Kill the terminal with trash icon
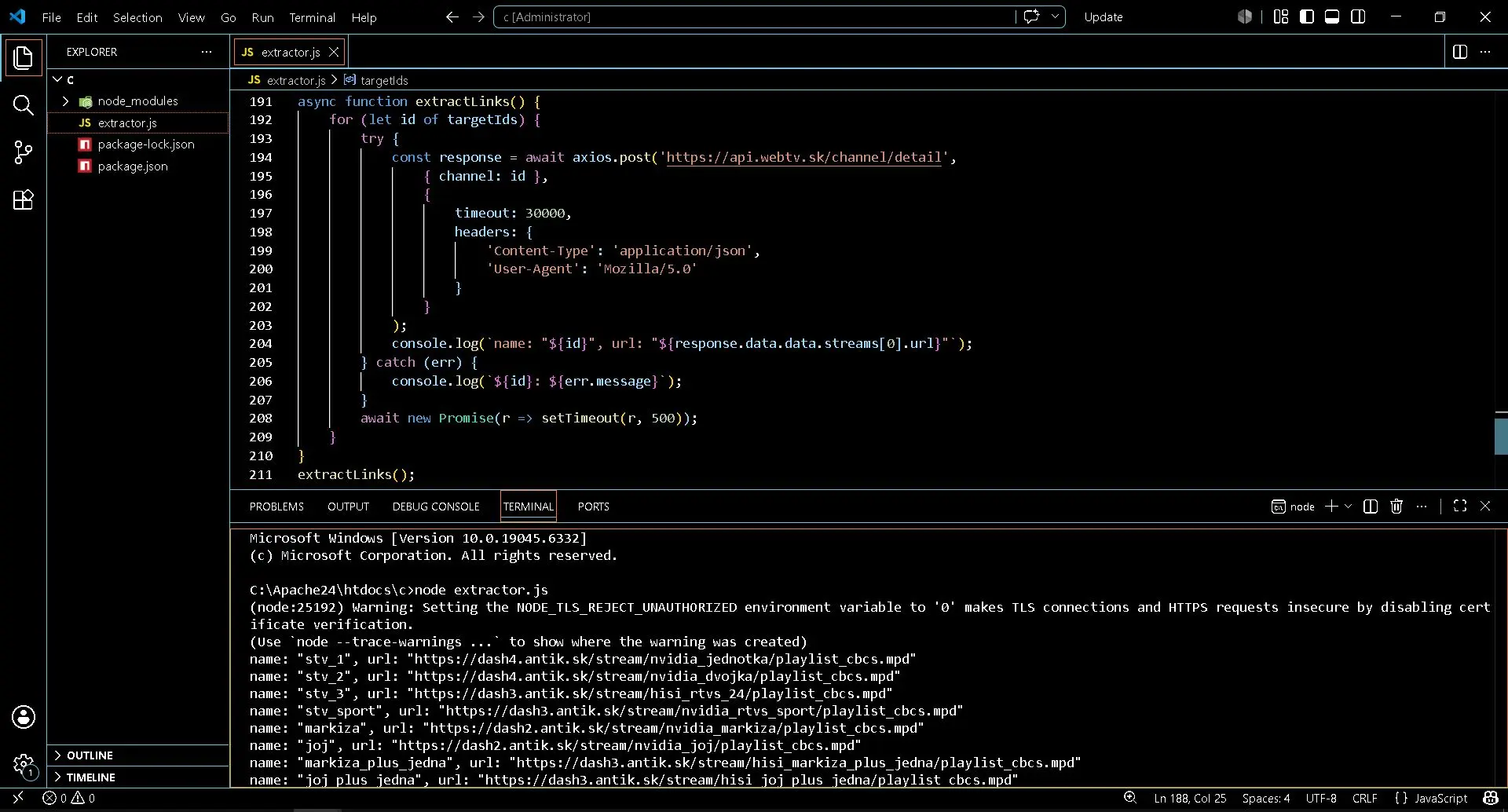 click(x=1396, y=507)
